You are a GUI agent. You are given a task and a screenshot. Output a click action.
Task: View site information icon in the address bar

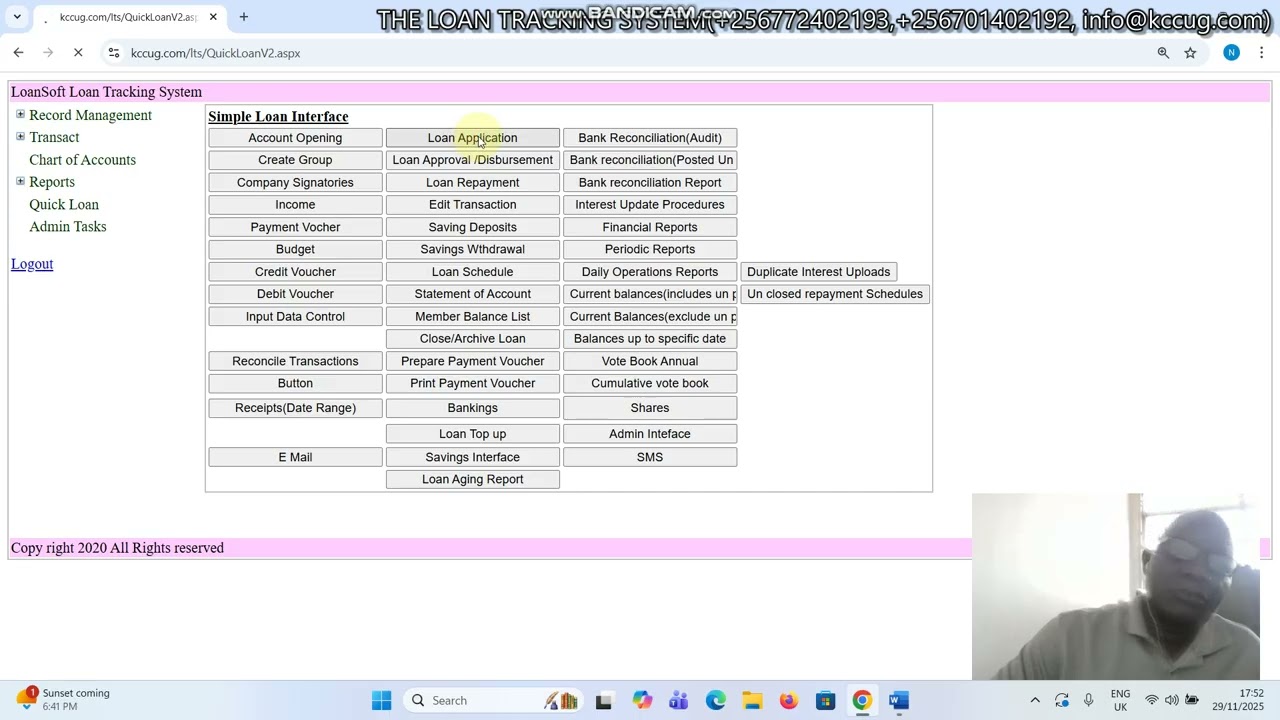coord(114,53)
